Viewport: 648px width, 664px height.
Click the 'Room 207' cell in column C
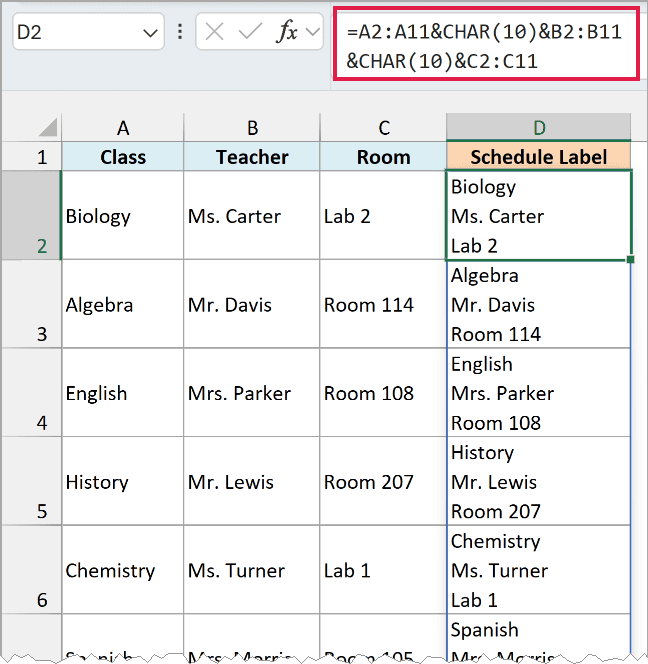(x=383, y=481)
